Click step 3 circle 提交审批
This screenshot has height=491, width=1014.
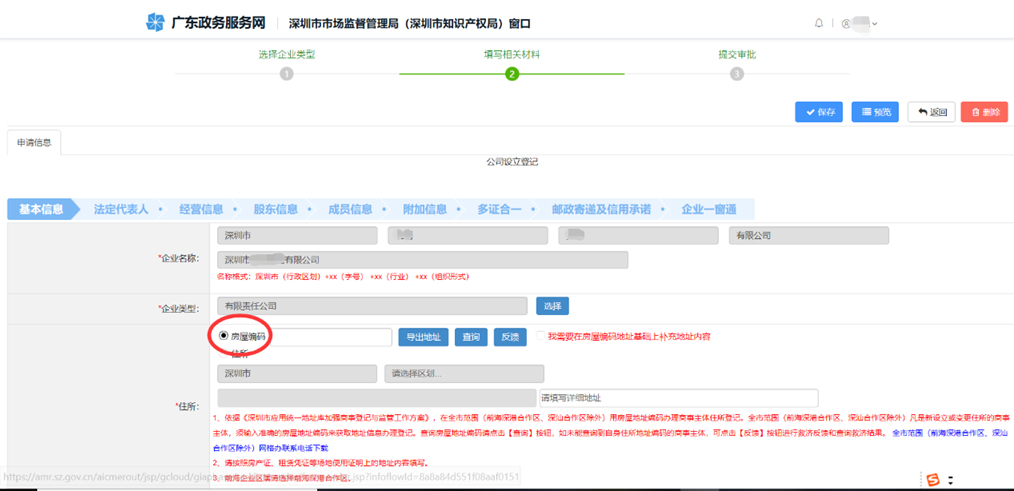737,73
